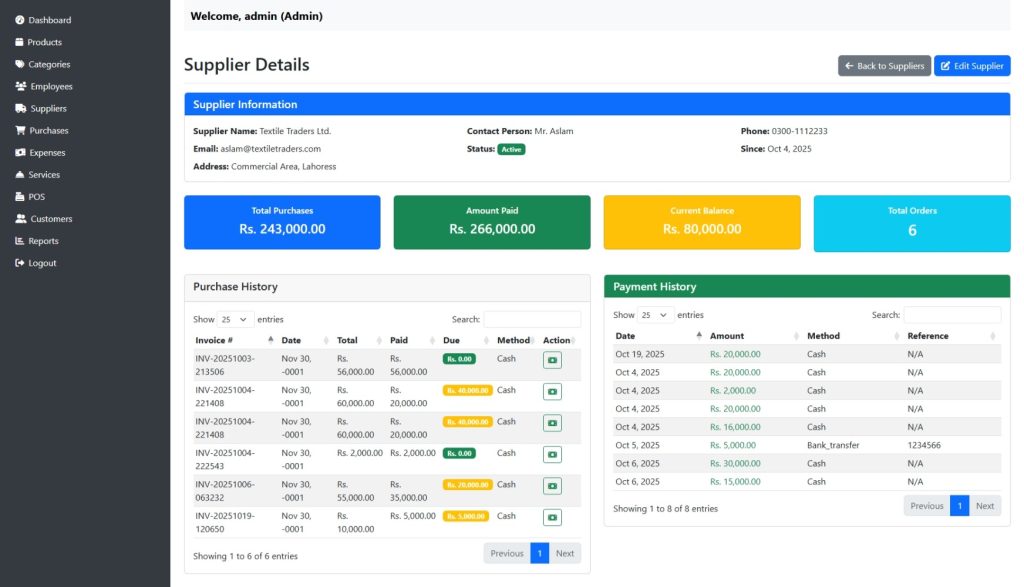This screenshot has width=1024, height=587.
Task: Click payment icon for invoice INV-20251006-063232
Action: pyautogui.click(x=552, y=486)
